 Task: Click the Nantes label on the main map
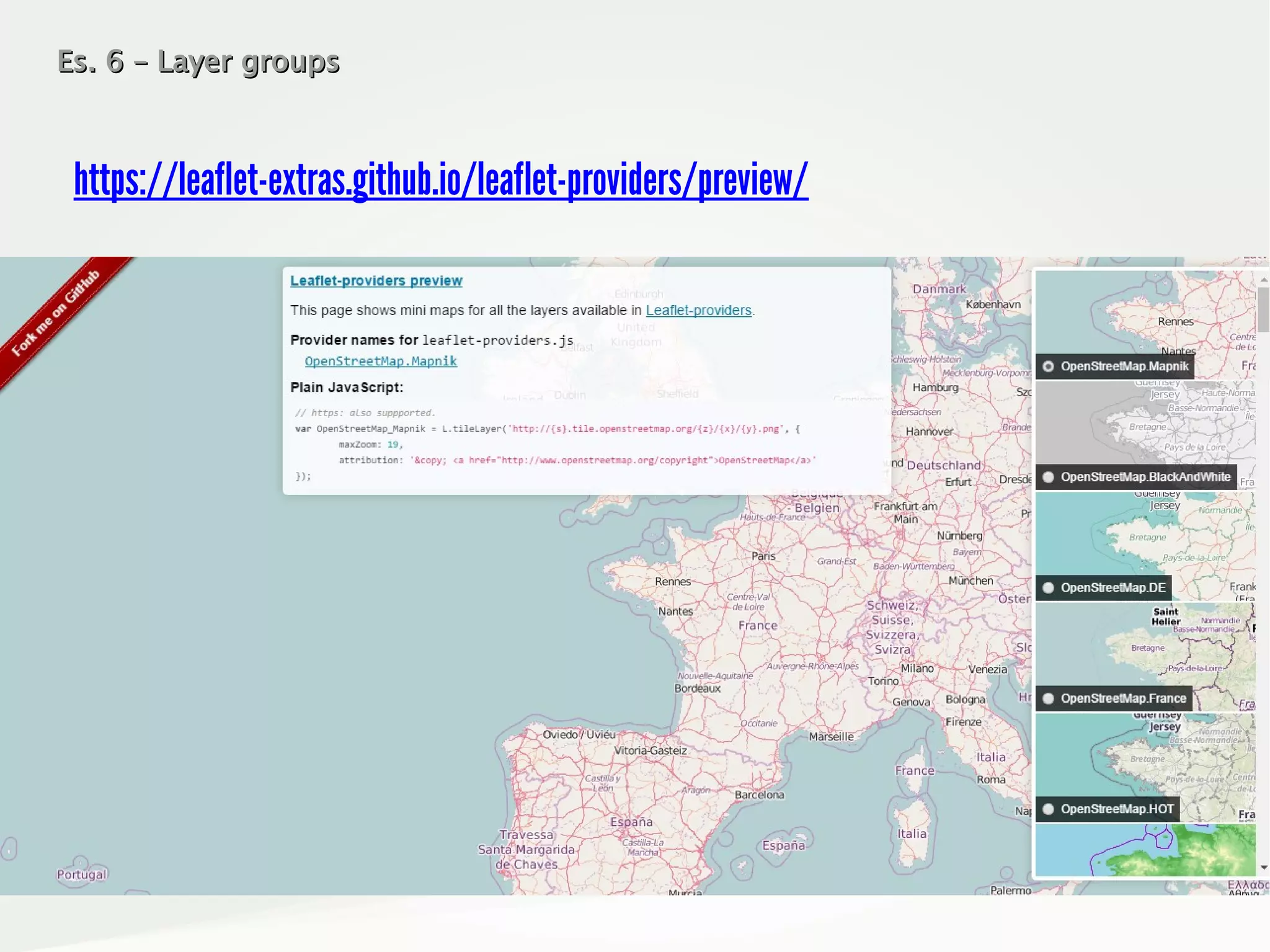pos(675,611)
